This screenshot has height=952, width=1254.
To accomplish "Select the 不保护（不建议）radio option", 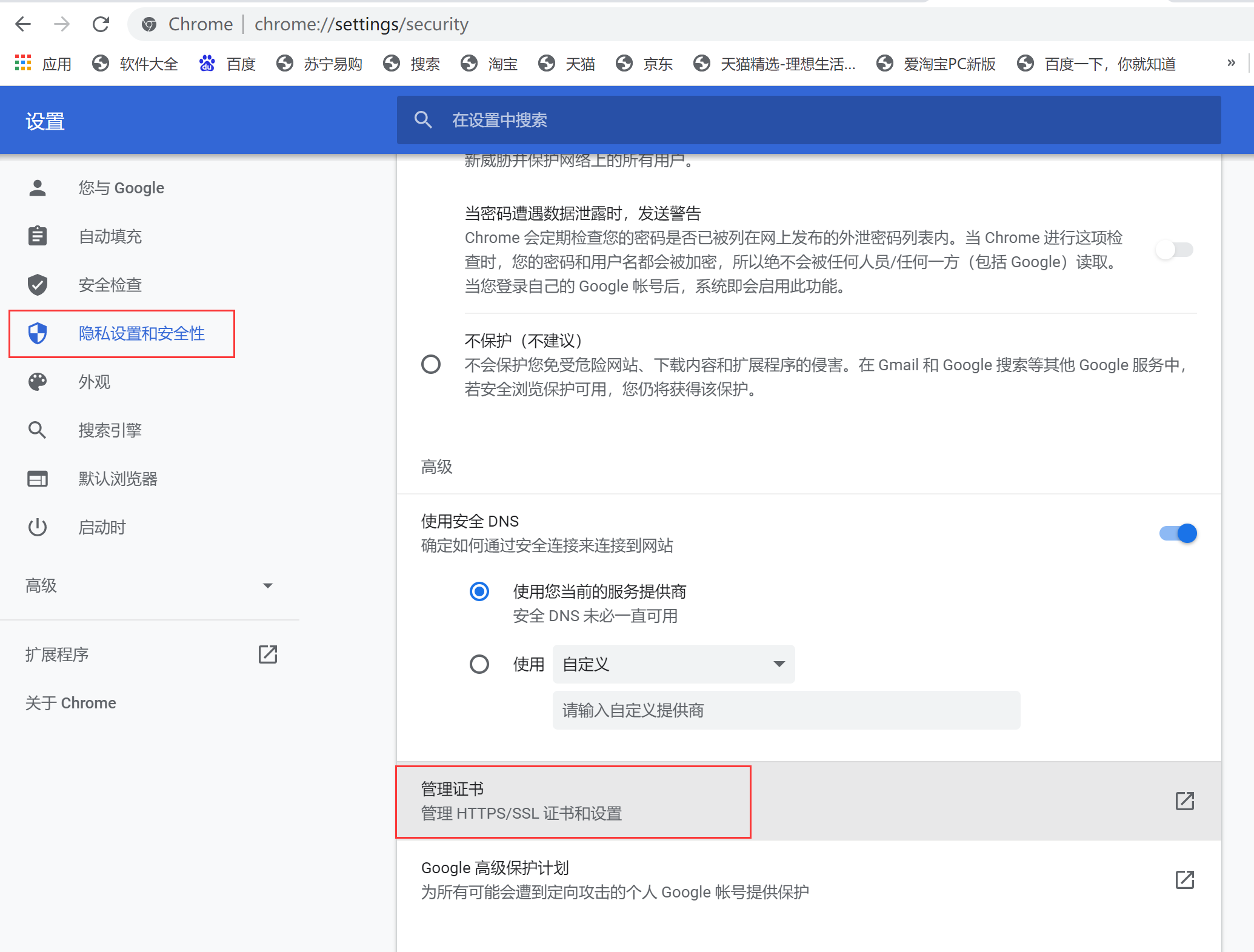I will (x=431, y=364).
